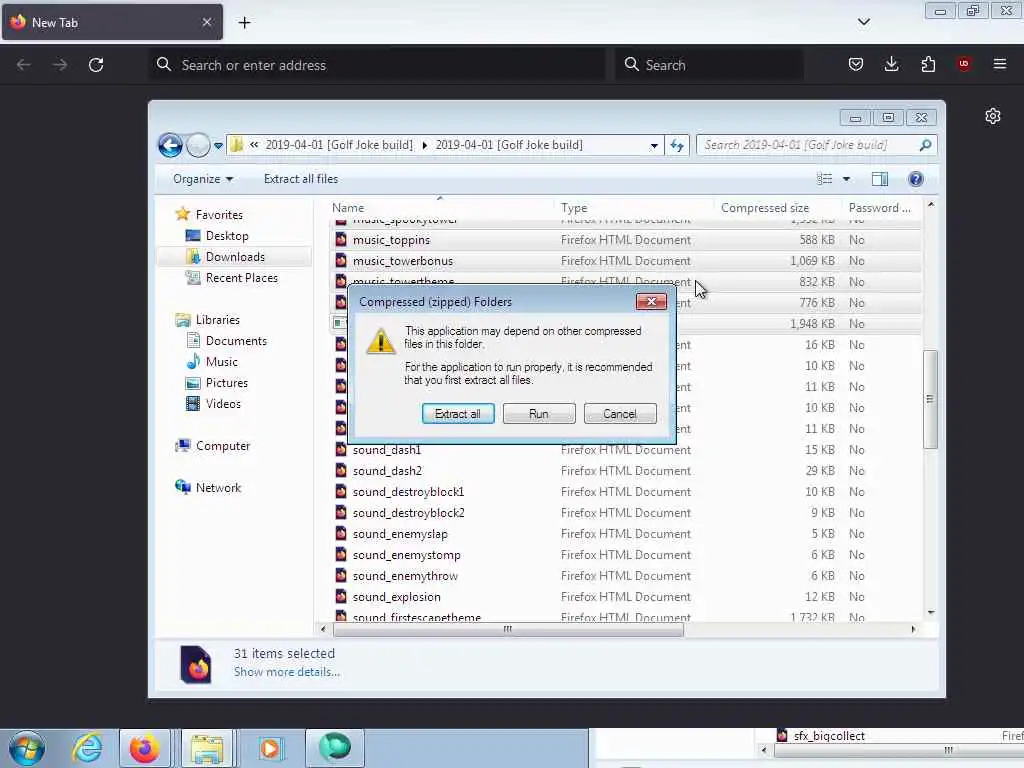Viewport: 1024px width, 768px height.
Task: Open the Windows Start button
Action: [x=27, y=748]
